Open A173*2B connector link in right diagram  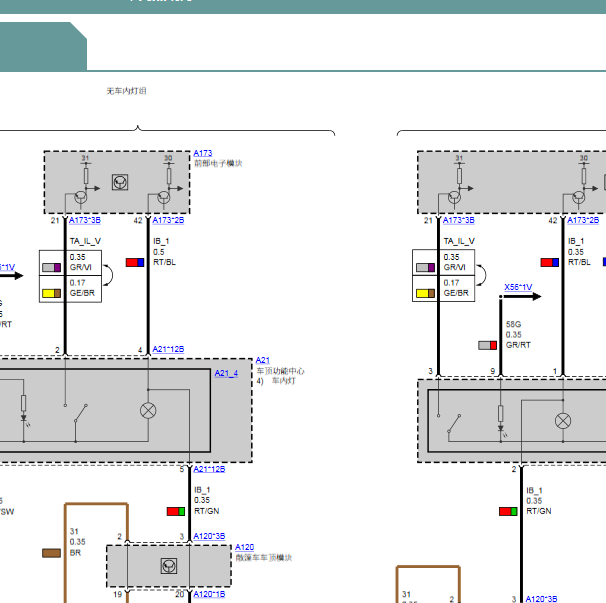(x=583, y=220)
